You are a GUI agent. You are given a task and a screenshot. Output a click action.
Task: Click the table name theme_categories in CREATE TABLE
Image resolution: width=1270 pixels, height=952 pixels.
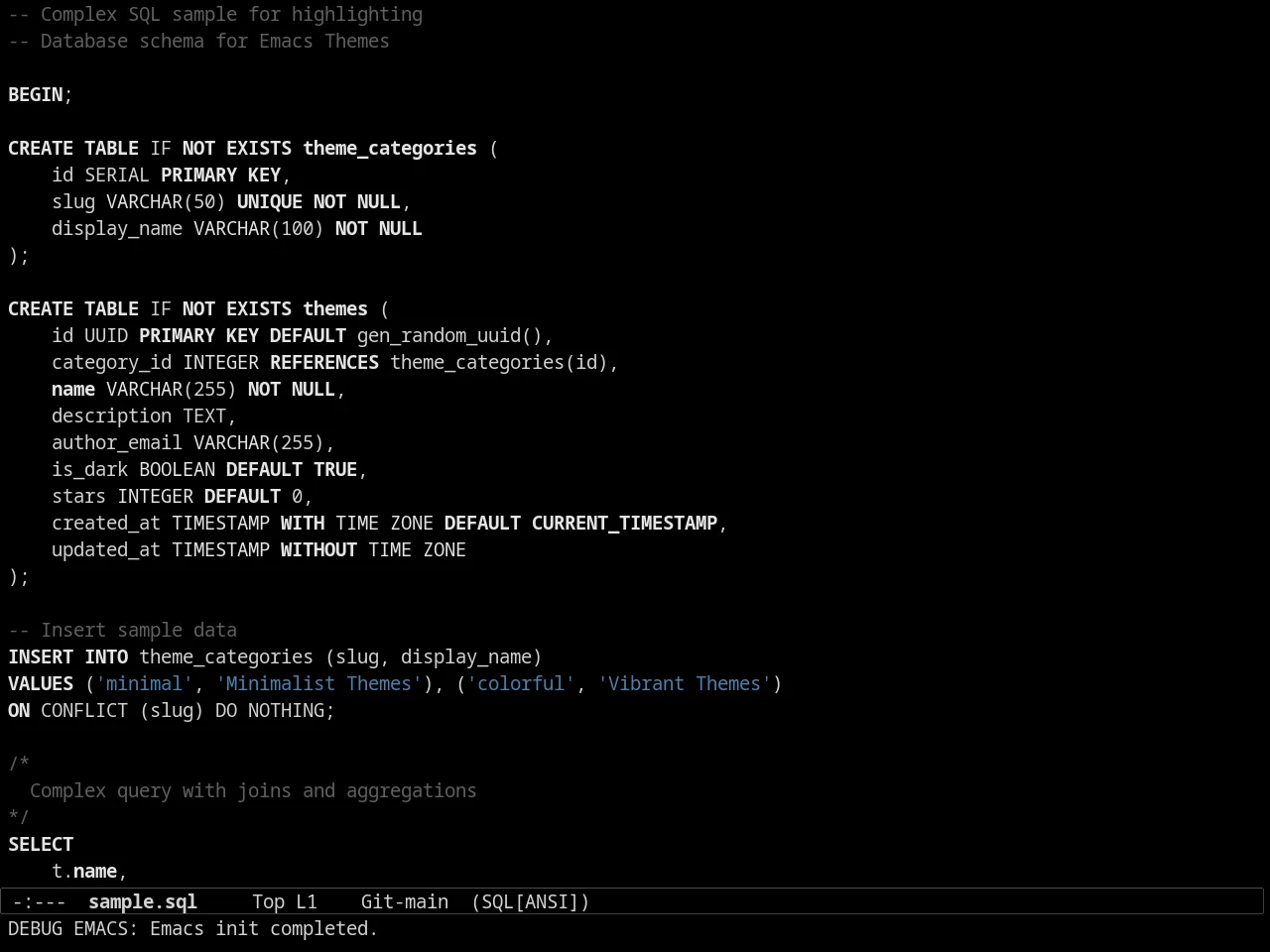(x=390, y=148)
